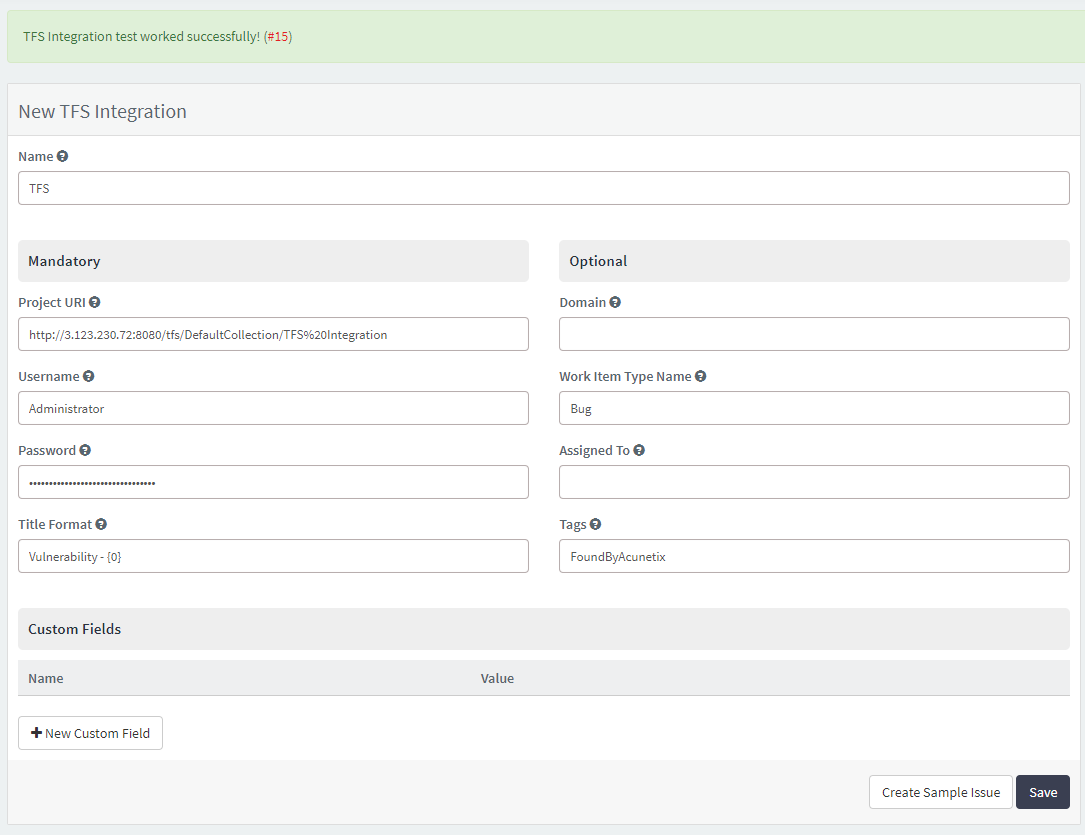
Task: Click the Work Item Type Name field with Bug
Action: 814,408
